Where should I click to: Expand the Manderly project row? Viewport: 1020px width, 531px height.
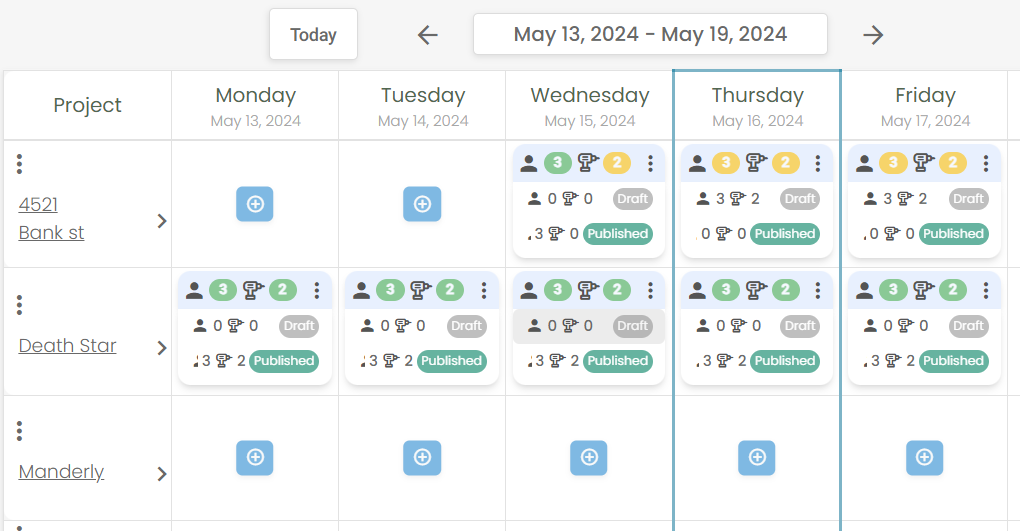[x=162, y=474]
